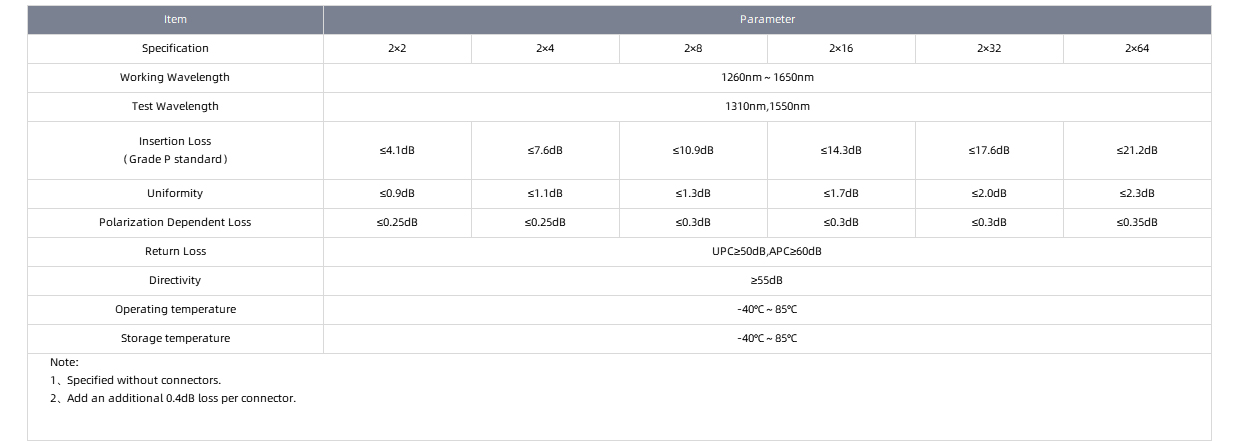Viewport: 1240px width, 441px height.
Task: Select the ≥55dB directivity value
Action: pyautogui.click(x=767, y=281)
